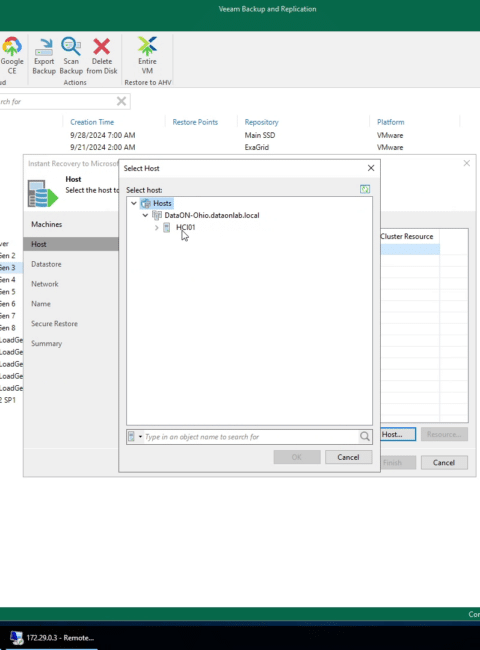Launch Scan Backup action

point(71,56)
